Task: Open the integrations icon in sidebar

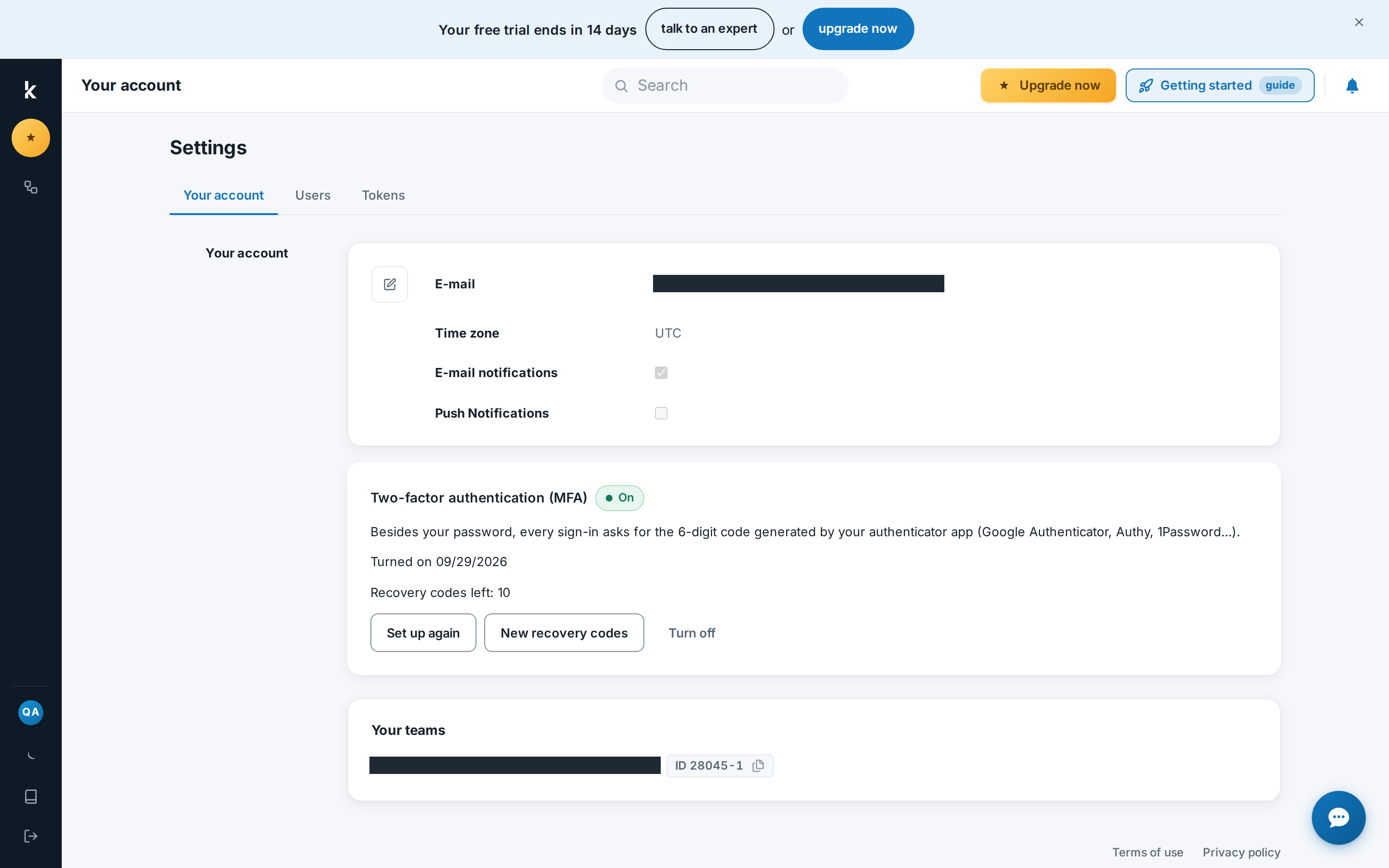Action: (31, 187)
